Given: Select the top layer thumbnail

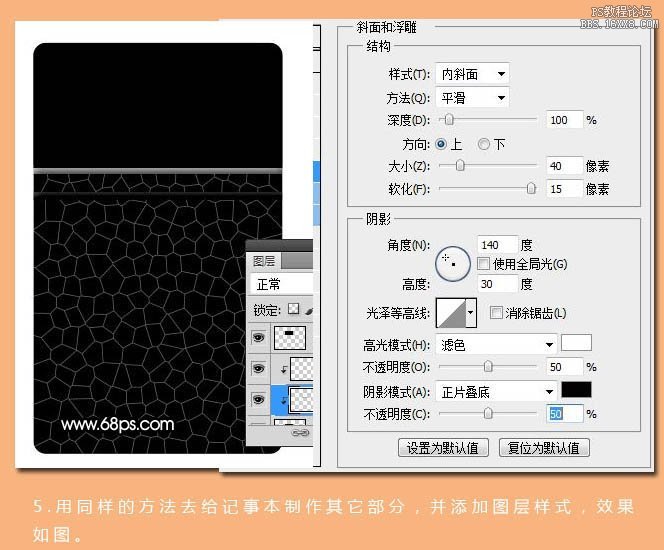Looking at the screenshot, I should (x=290, y=338).
